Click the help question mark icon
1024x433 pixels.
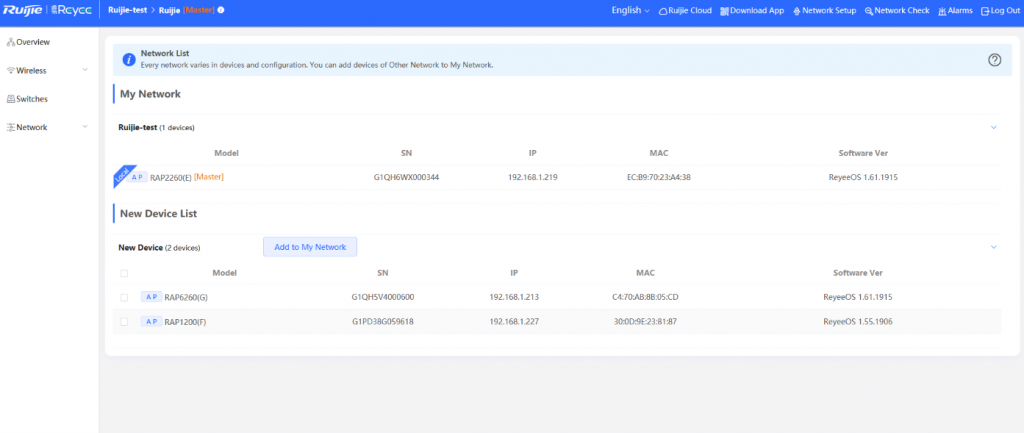(994, 60)
